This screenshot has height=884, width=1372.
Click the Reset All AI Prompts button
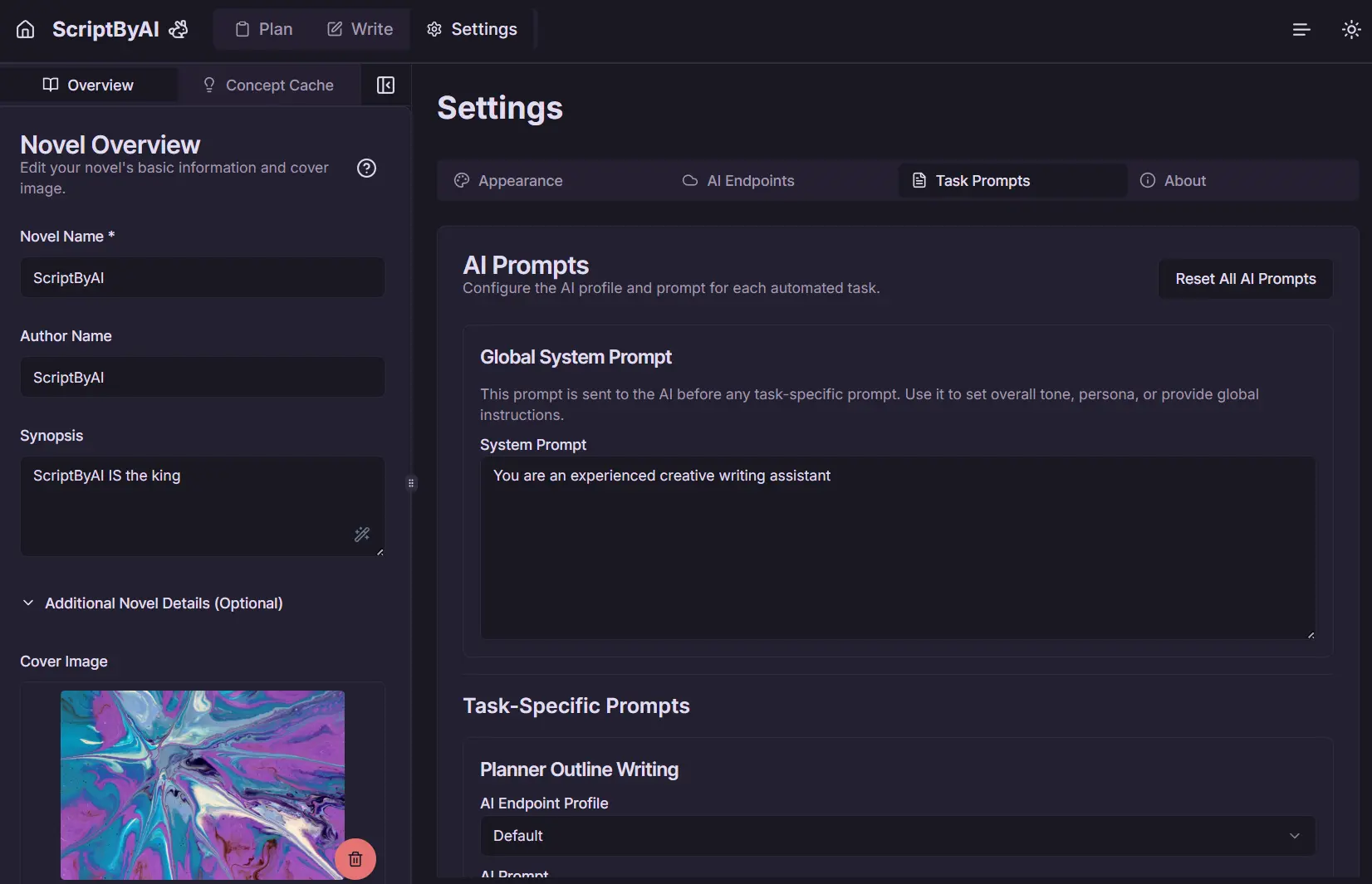(1245, 279)
